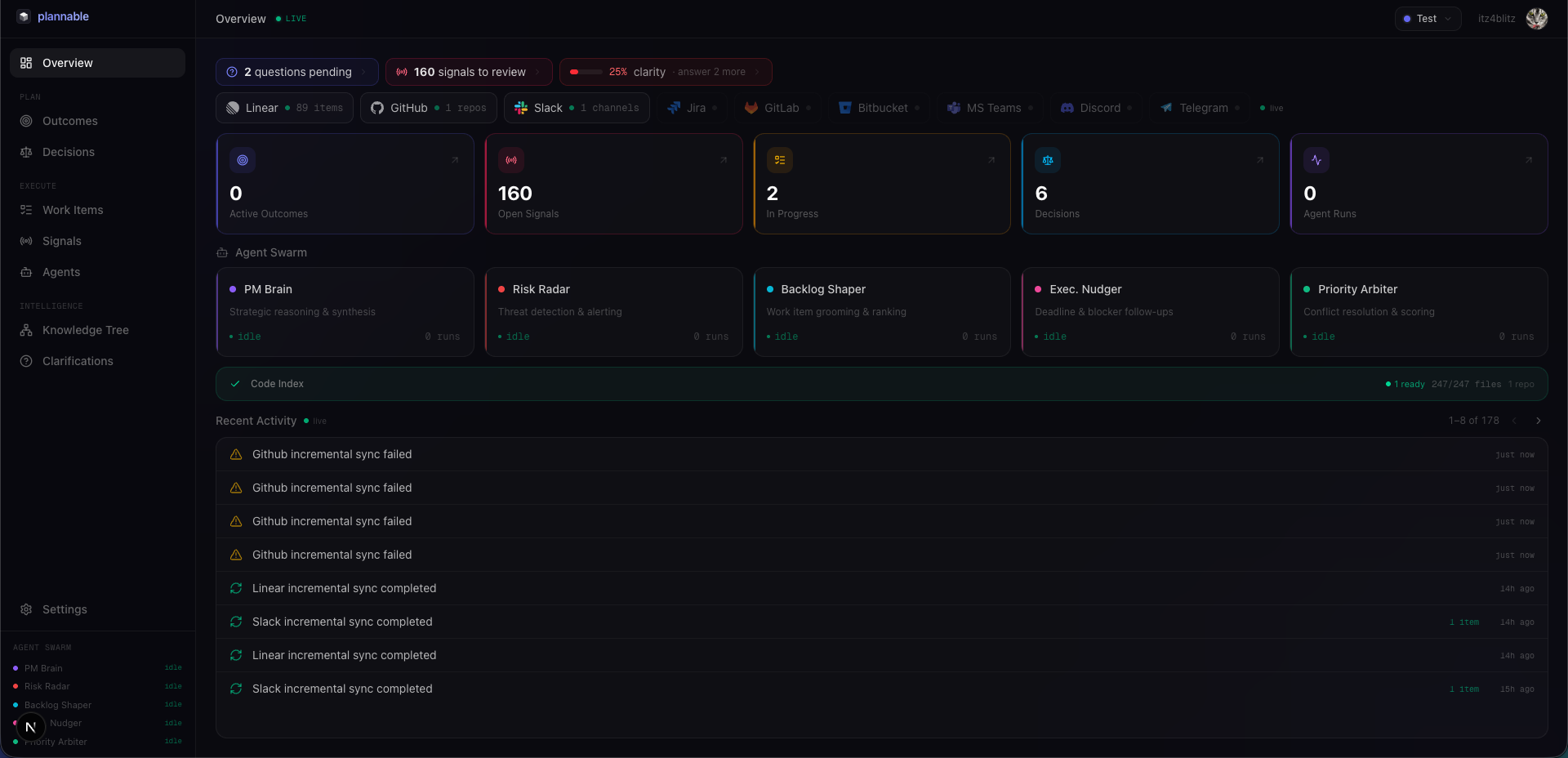Select Clarifications in the sidebar
Viewport: 1568px width, 758px height.
(x=78, y=361)
